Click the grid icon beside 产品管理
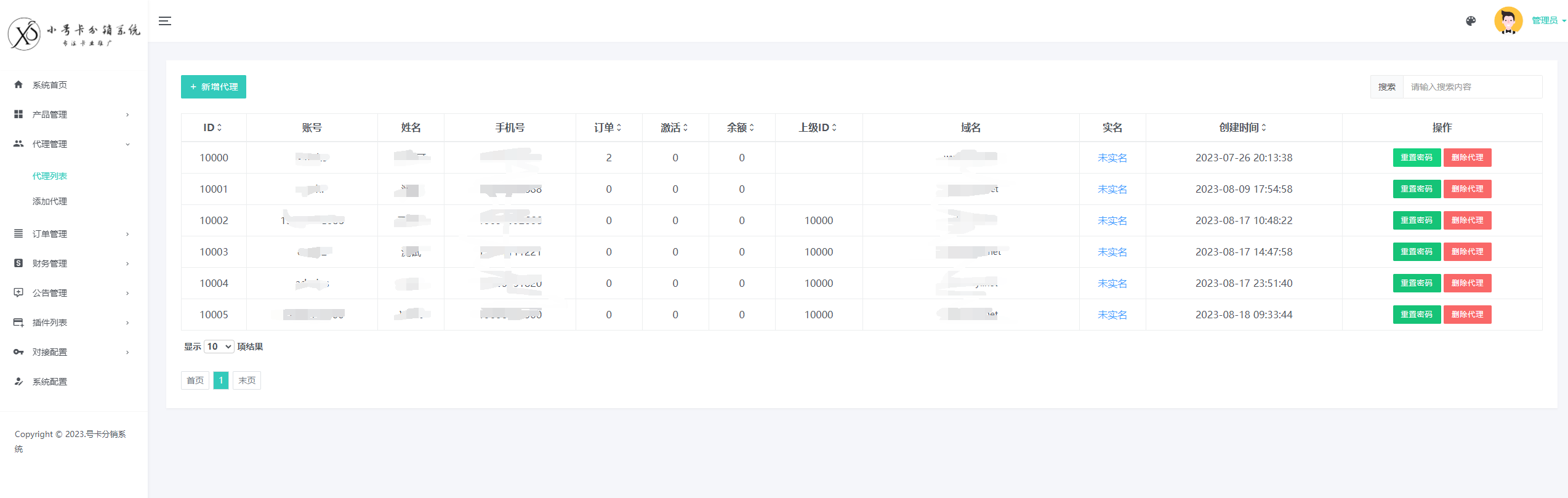The height and width of the screenshot is (498, 1568). coord(18,114)
